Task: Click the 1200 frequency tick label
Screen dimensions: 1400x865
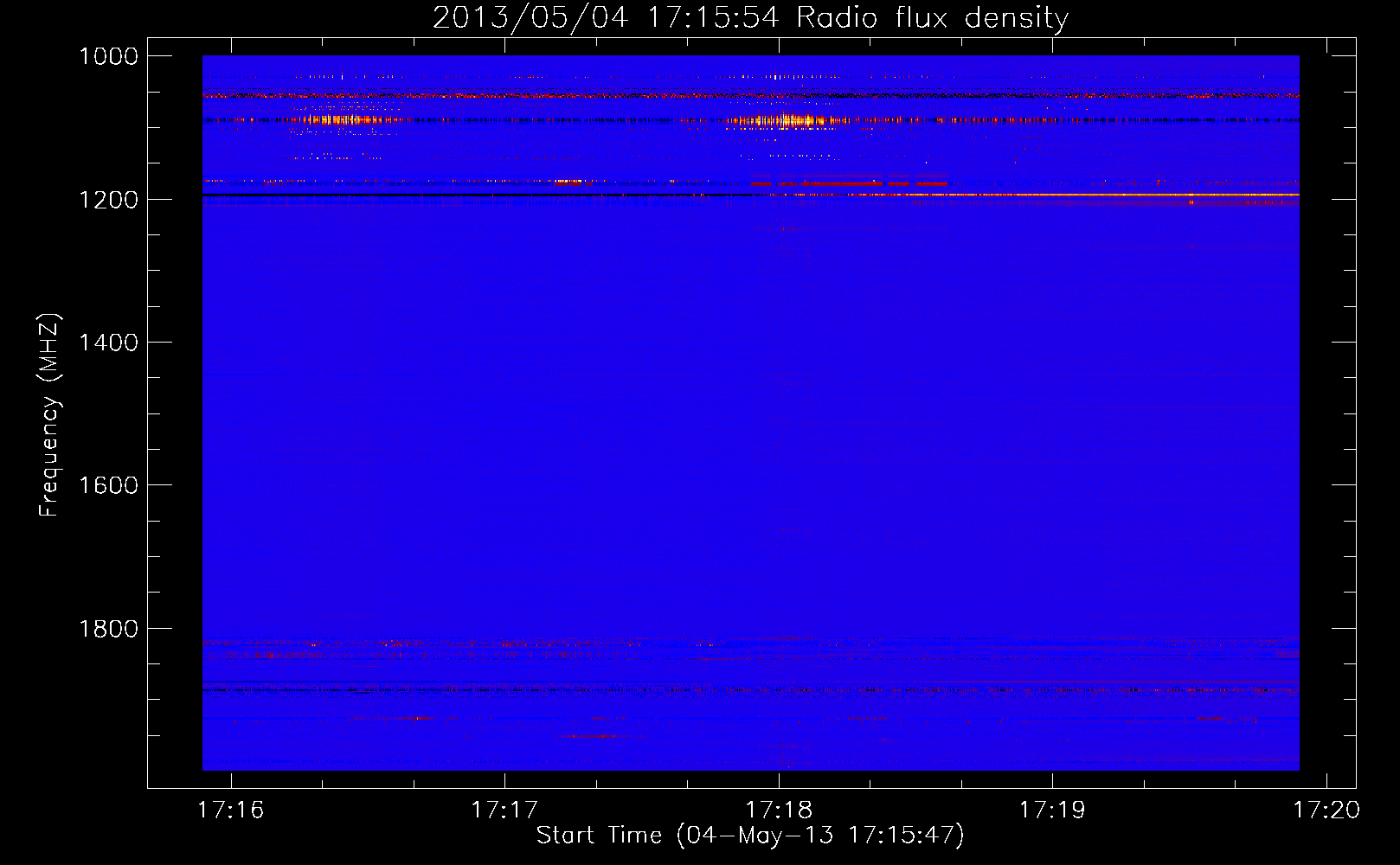Action: (x=108, y=200)
